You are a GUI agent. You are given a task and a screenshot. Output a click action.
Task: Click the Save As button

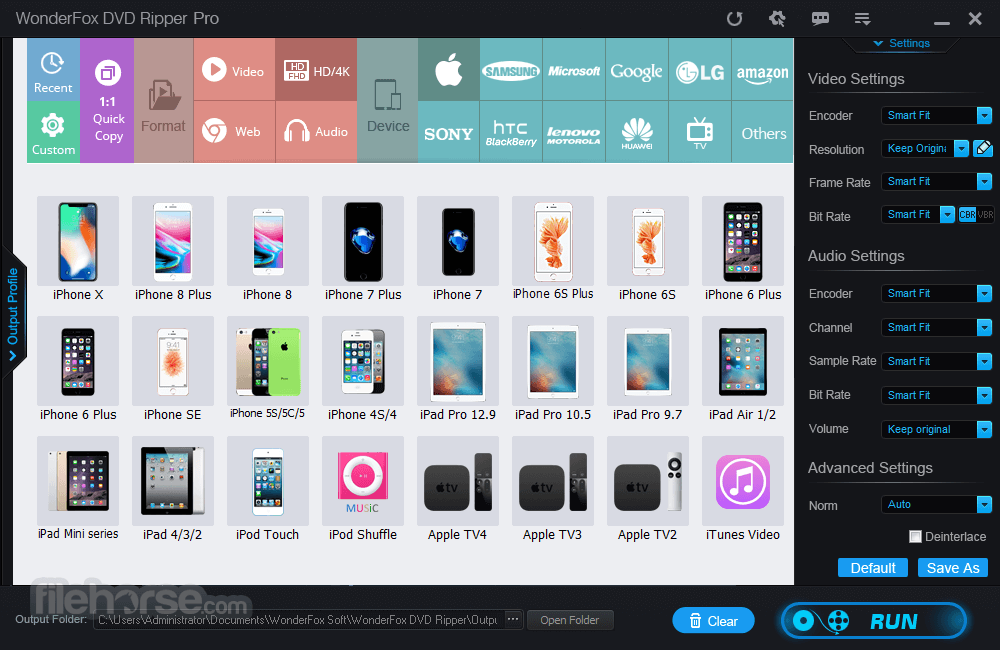[953, 568]
